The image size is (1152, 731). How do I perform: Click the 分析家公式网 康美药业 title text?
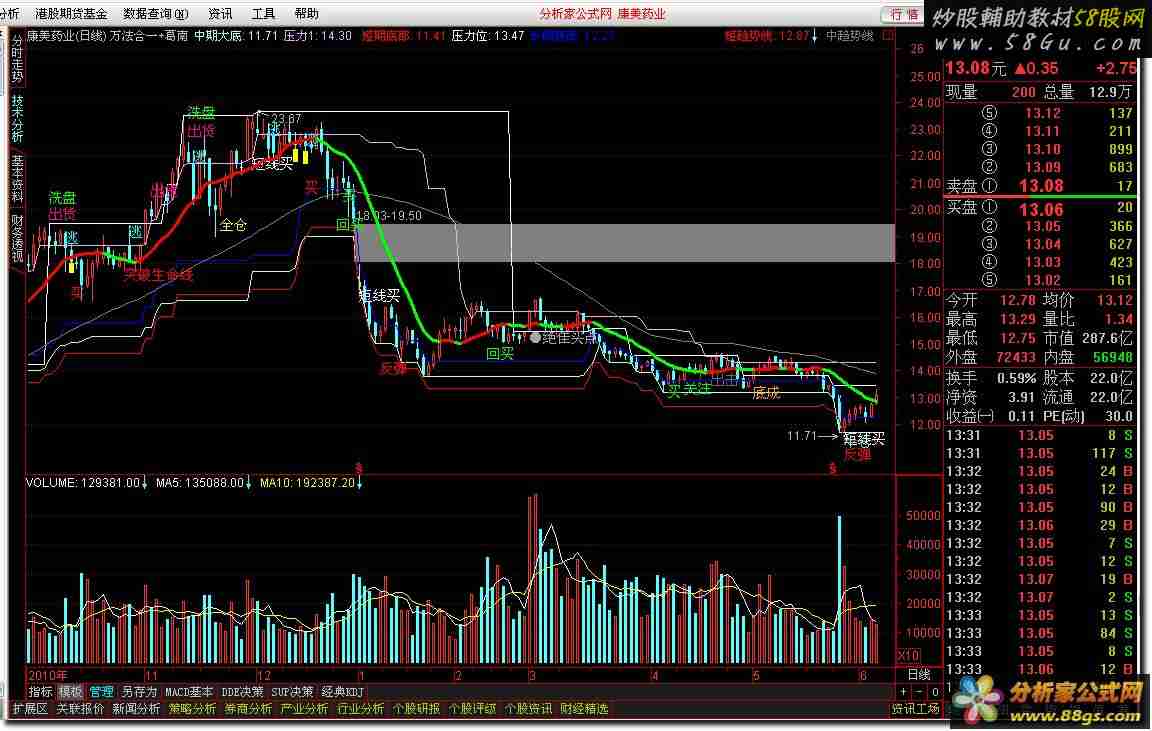pyautogui.click(x=602, y=14)
